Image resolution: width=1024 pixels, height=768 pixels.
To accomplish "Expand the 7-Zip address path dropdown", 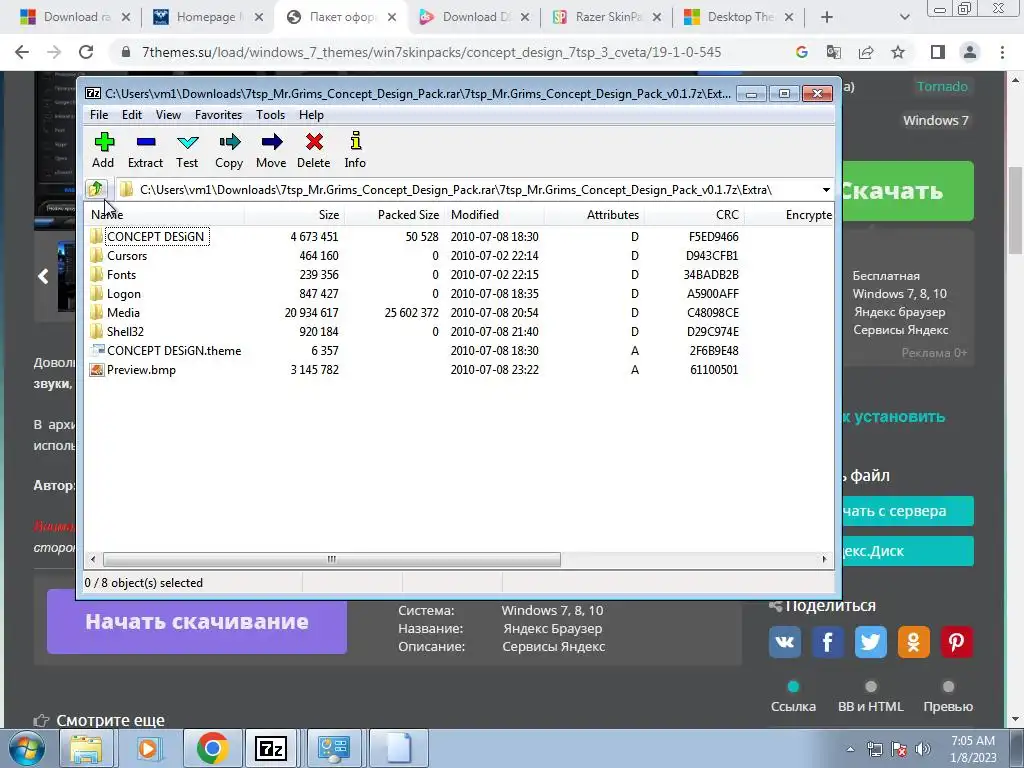I will pyautogui.click(x=826, y=190).
